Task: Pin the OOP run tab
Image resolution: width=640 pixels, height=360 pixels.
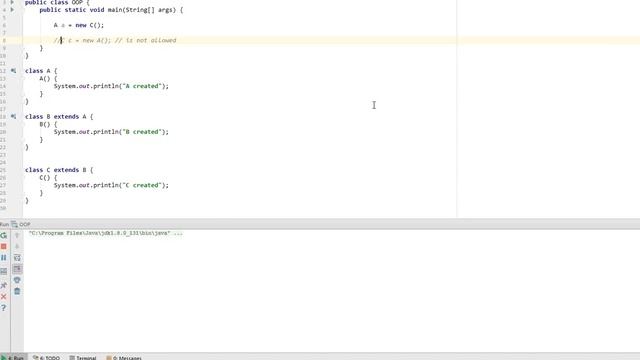Action: tap(4, 285)
